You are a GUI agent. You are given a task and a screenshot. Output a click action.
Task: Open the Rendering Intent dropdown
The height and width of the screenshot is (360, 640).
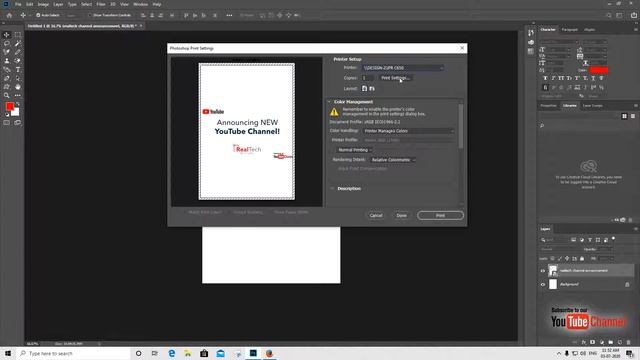393,160
